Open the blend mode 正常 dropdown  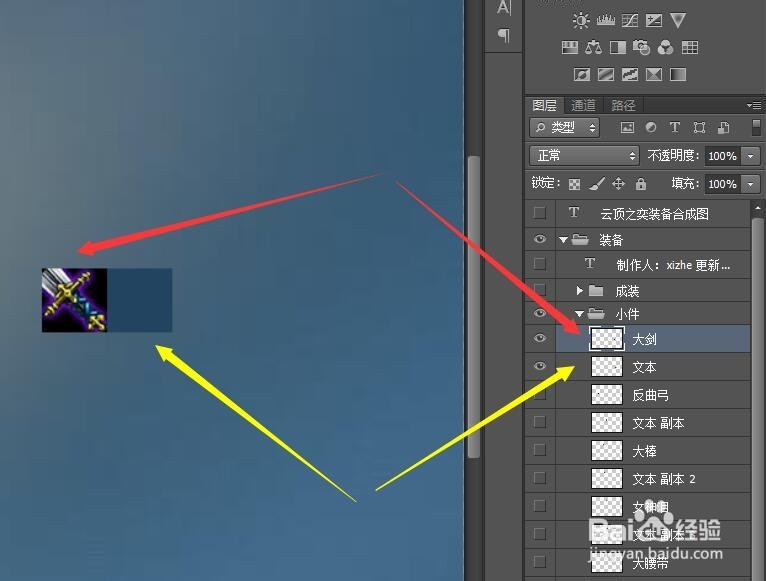pyautogui.click(x=584, y=156)
